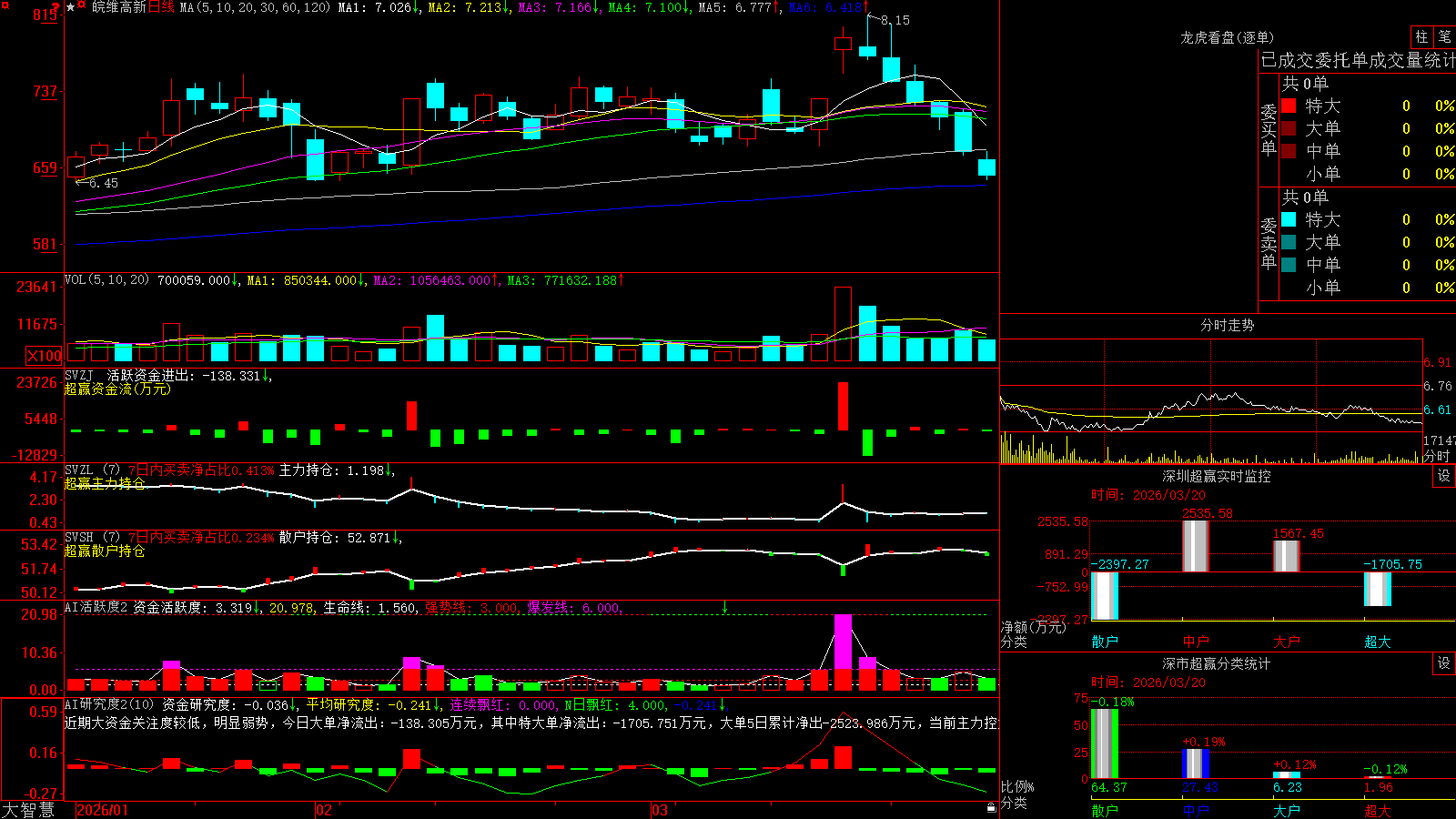Click the 龙虎看盘(逐单) panel title

click(x=1227, y=37)
